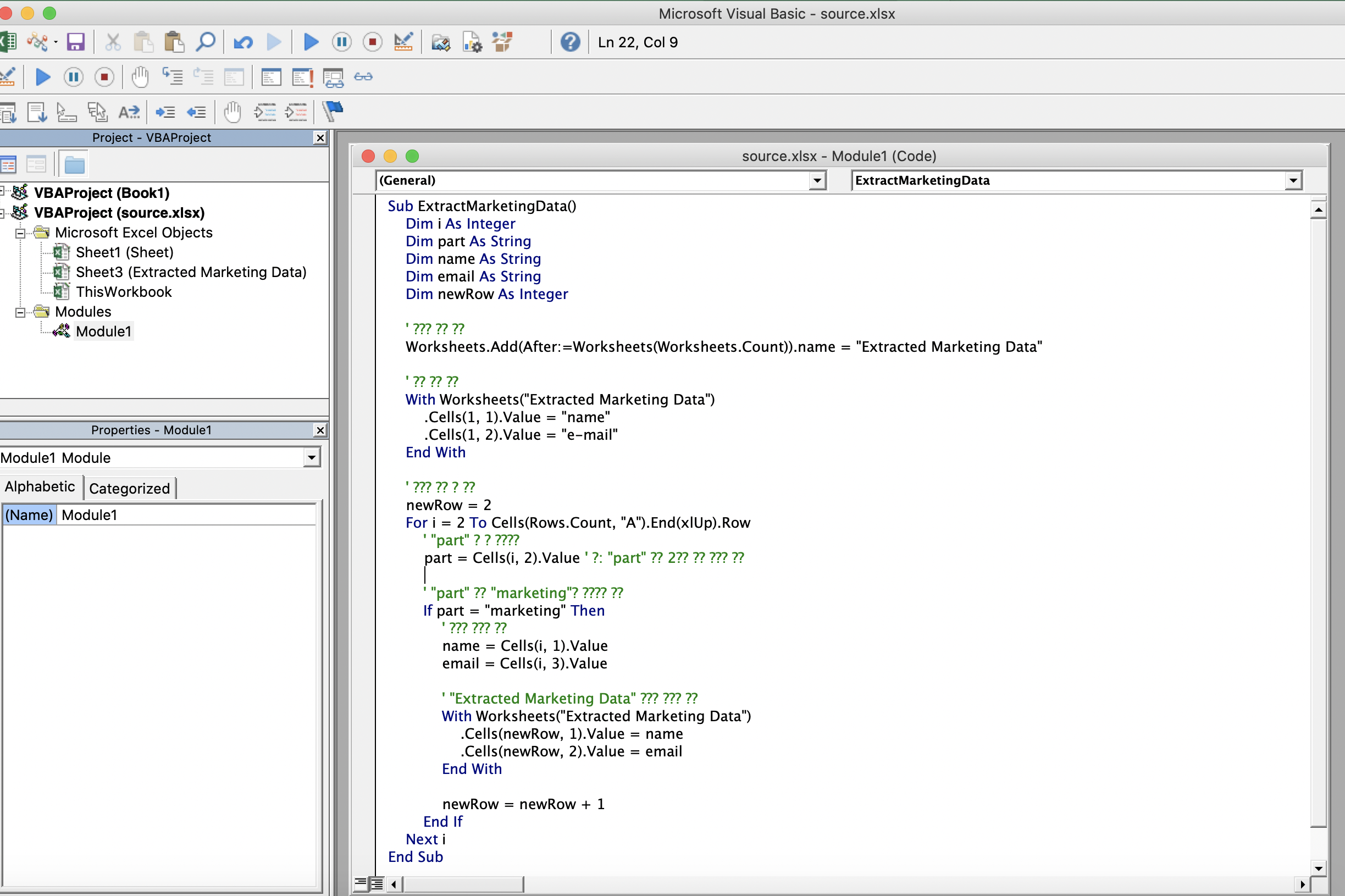Collapse the Microsoft Excel Objects folder
This screenshot has height=896, width=1345.
pos(20,233)
